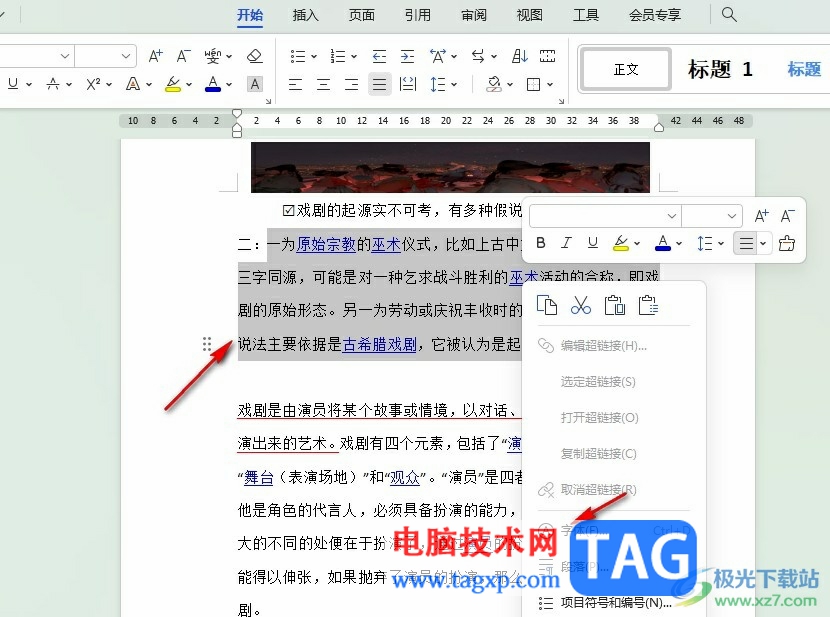This screenshot has width=830, height=617.
Task: Apply bullet list from the ribbon
Action: point(298,56)
